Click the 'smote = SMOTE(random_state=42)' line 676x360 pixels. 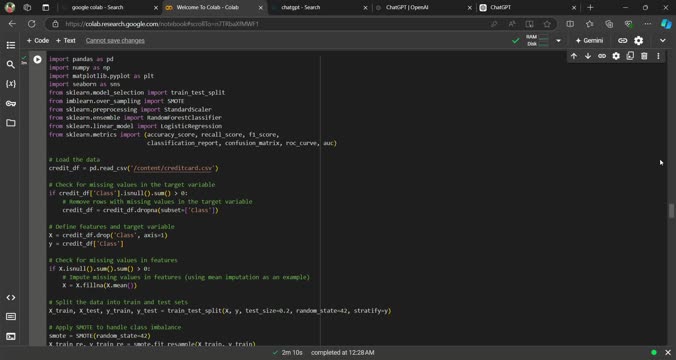pos(100,336)
